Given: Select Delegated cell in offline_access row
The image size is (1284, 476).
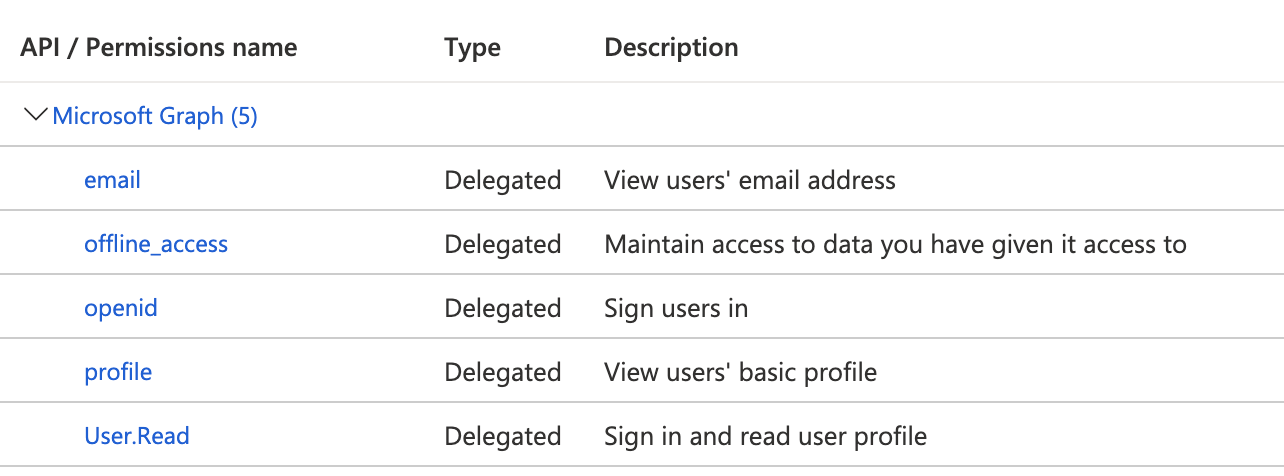Looking at the screenshot, I should (503, 244).
